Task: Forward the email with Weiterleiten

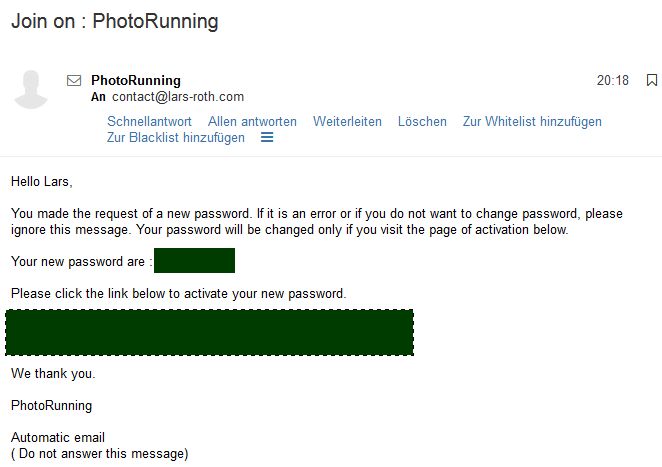Action: click(347, 122)
